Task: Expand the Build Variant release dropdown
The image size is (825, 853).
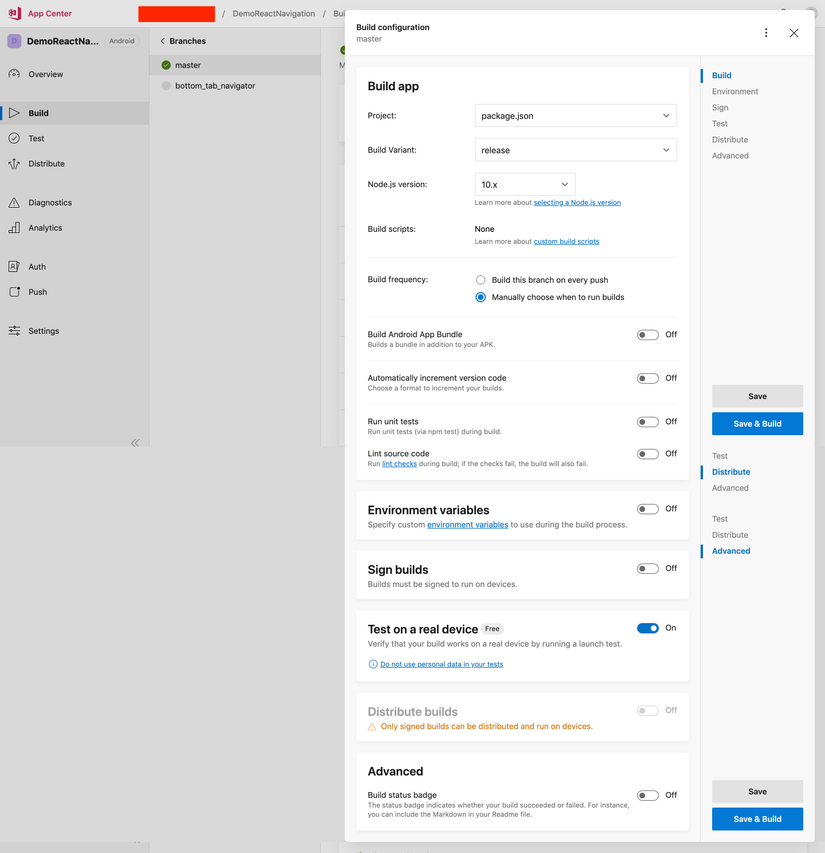Action: coord(575,150)
